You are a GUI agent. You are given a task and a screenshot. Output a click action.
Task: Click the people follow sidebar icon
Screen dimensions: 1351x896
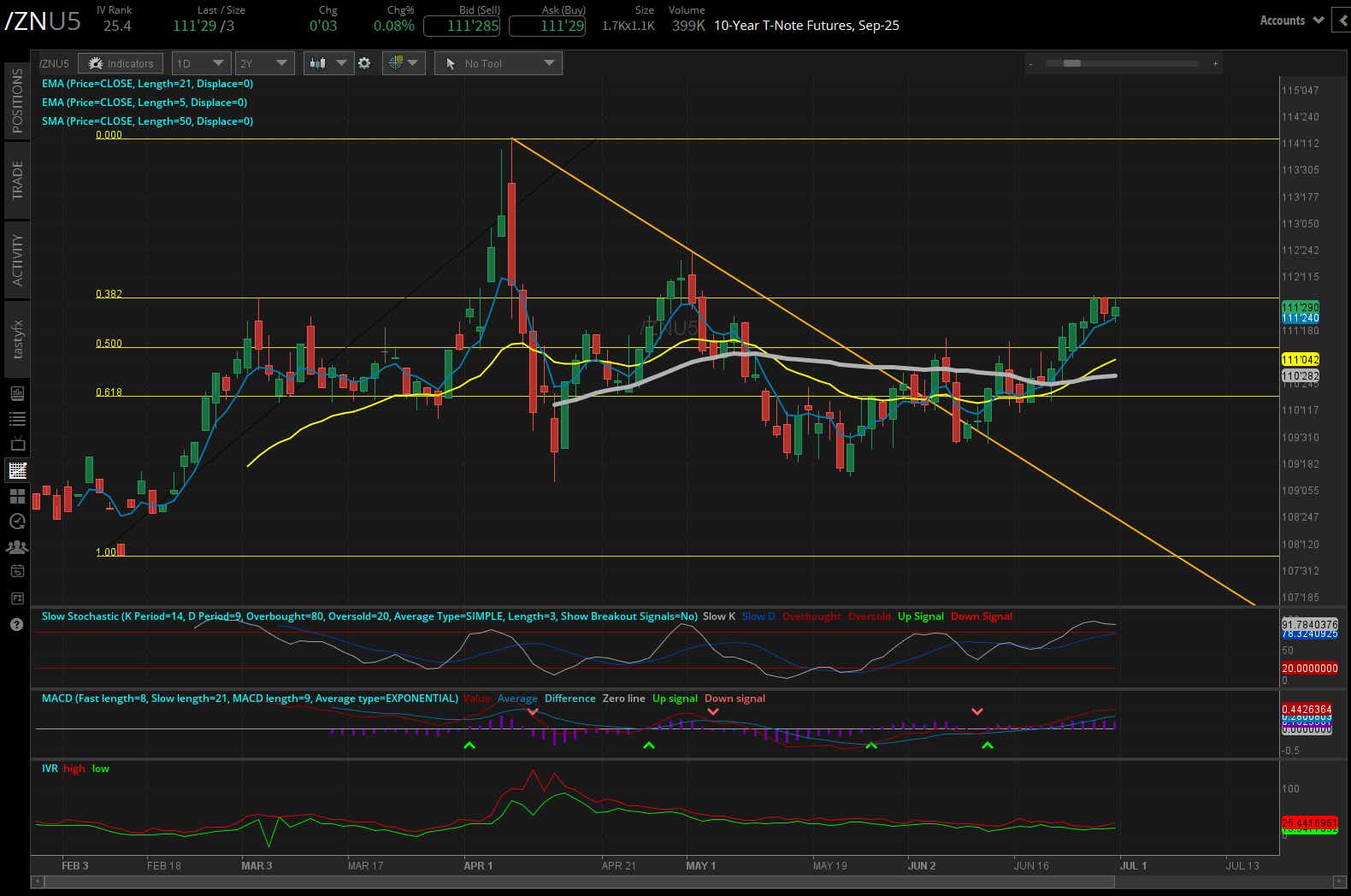tap(17, 547)
